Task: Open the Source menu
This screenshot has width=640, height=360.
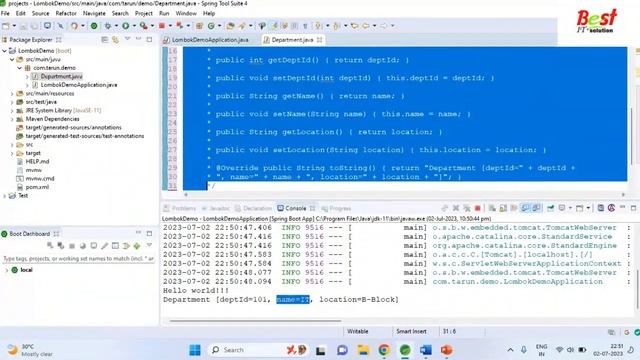Action: pyautogui.click(x=40, y=13)
